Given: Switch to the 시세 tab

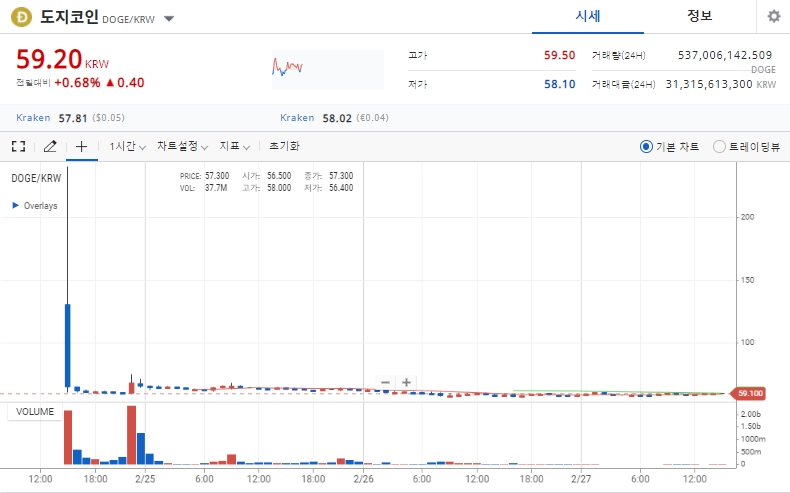Looking at the screenshot, I should [x=588, y=16].
